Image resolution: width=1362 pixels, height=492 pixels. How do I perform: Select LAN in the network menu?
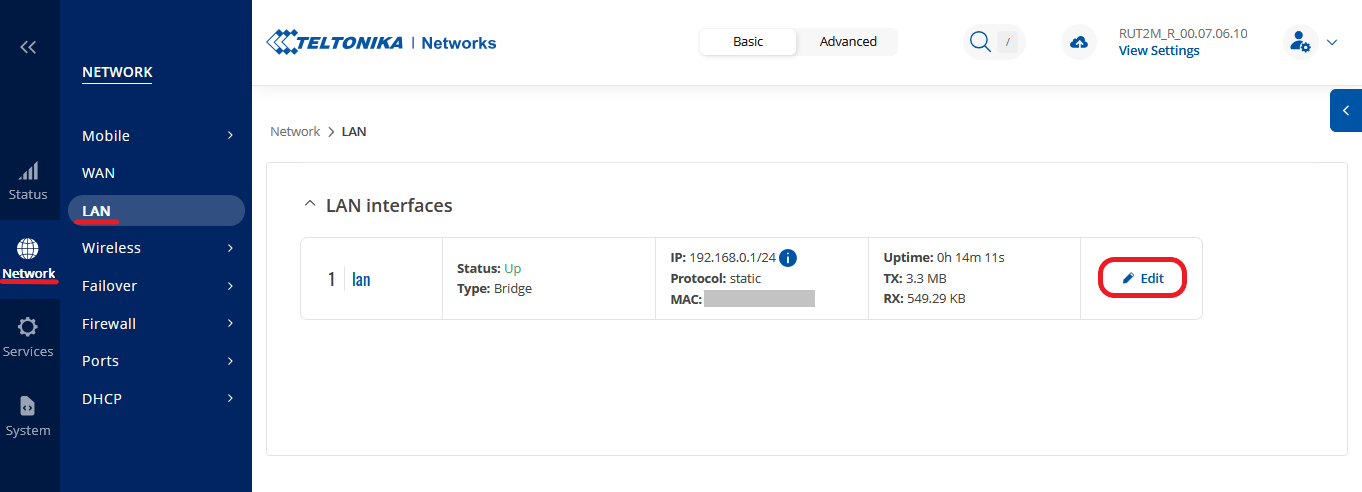coord(97,211)
